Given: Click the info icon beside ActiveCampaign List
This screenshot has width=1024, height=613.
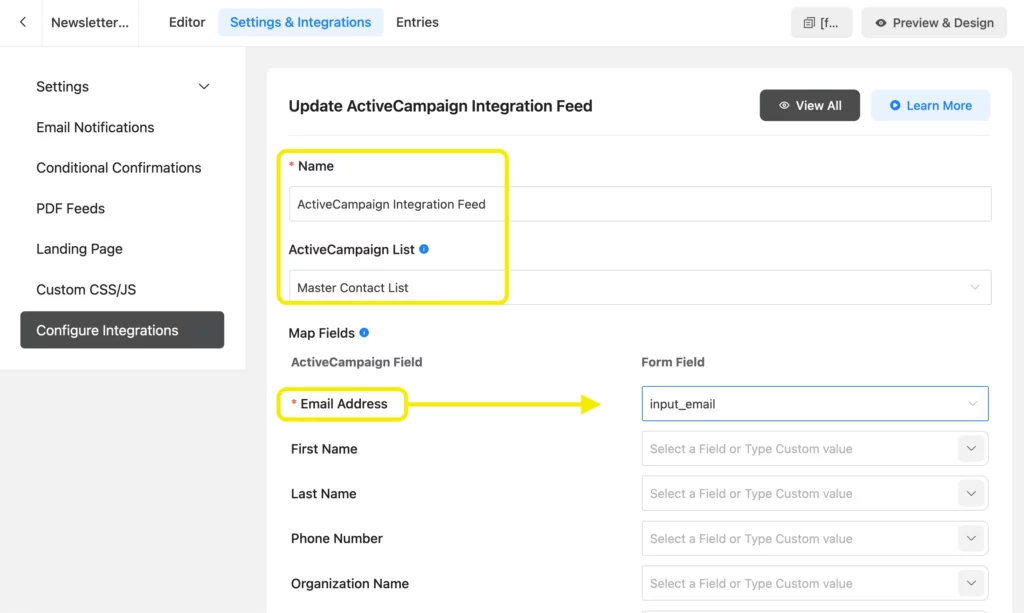Looking at the screenshot, I should (424, 249).
